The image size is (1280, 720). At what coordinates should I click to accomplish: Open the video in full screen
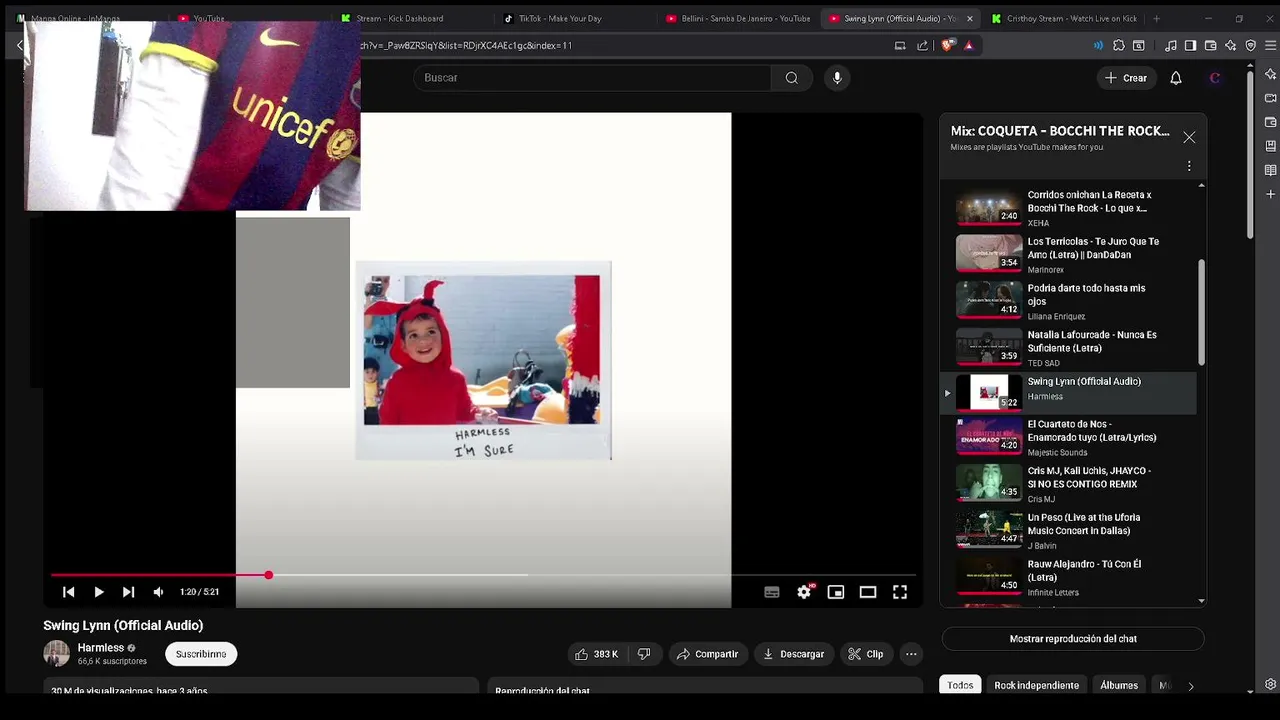(x=900, y=592)
